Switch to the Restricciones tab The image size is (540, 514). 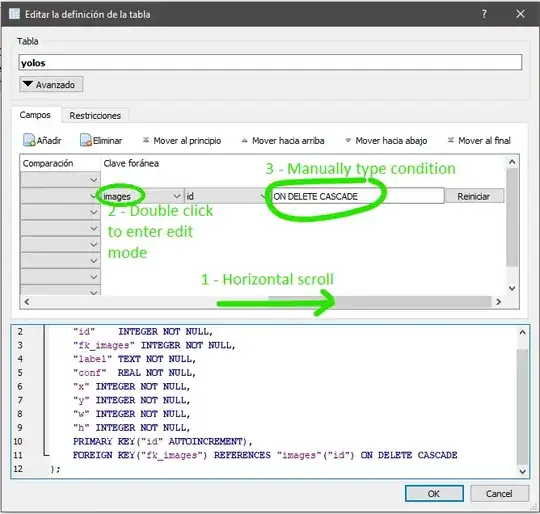[x=95, y=115]
